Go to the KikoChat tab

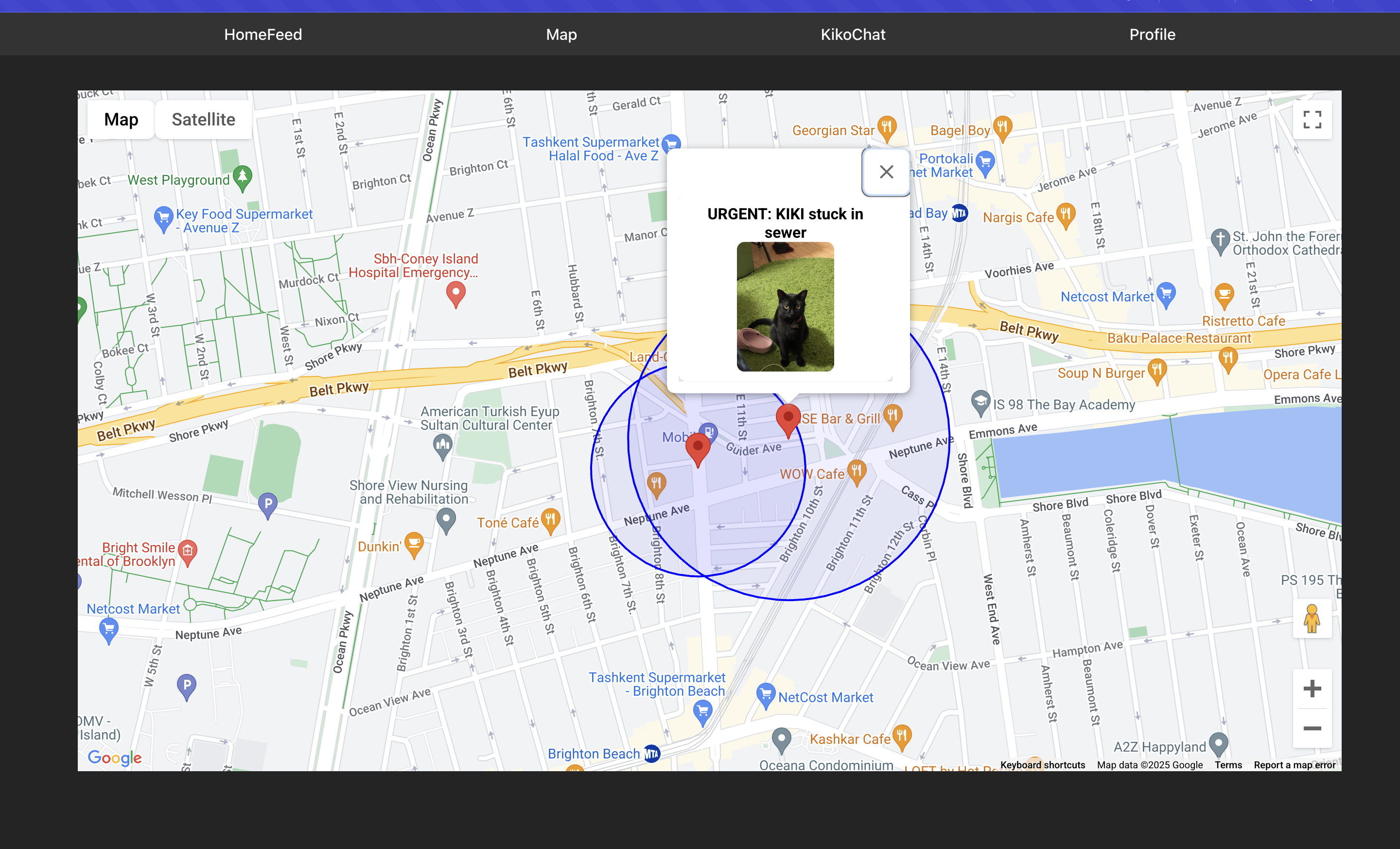pyautogui.click(x=852, y=35)
